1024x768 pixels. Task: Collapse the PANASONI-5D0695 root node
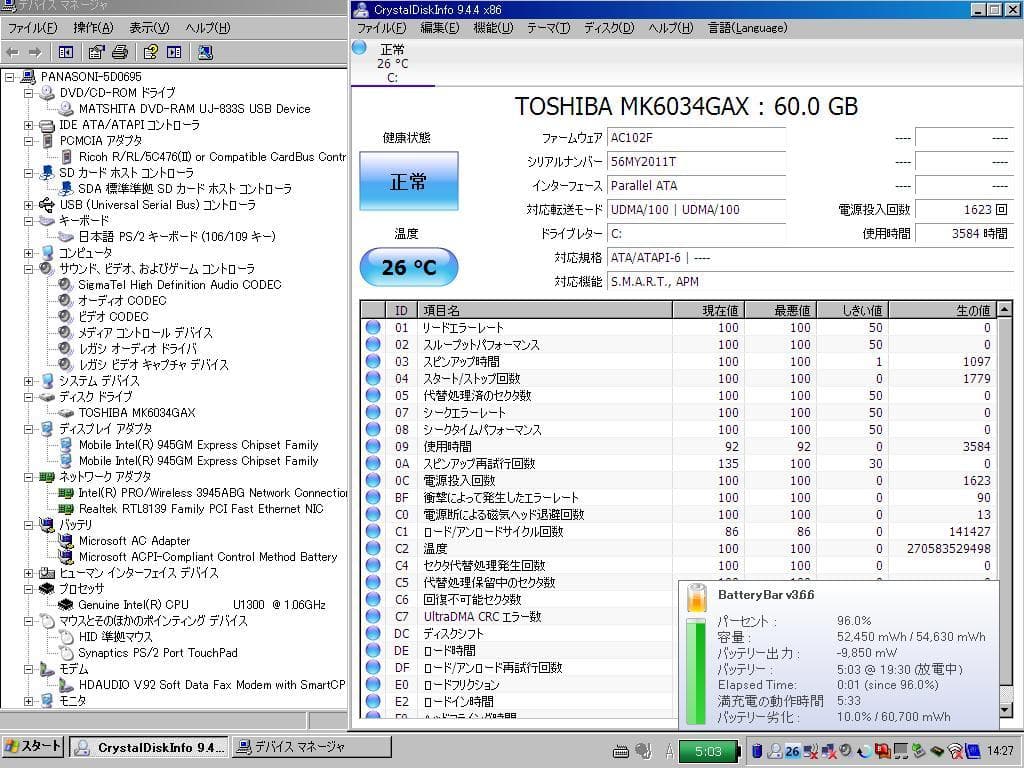(x=10, y=77)
